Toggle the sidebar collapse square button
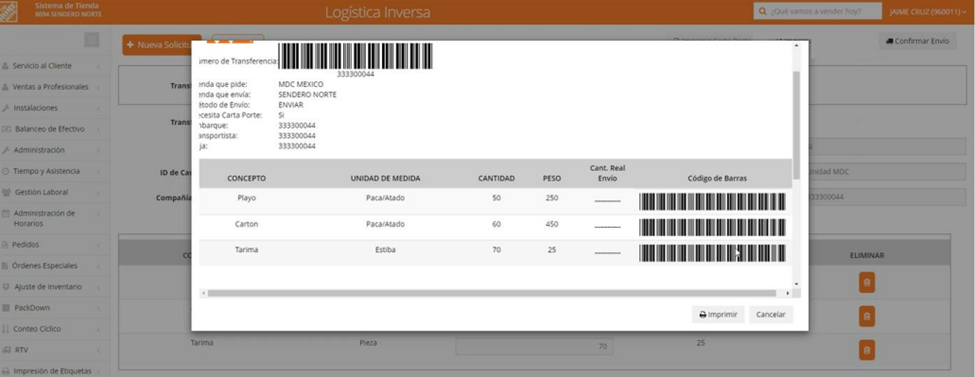 point(92,40)
